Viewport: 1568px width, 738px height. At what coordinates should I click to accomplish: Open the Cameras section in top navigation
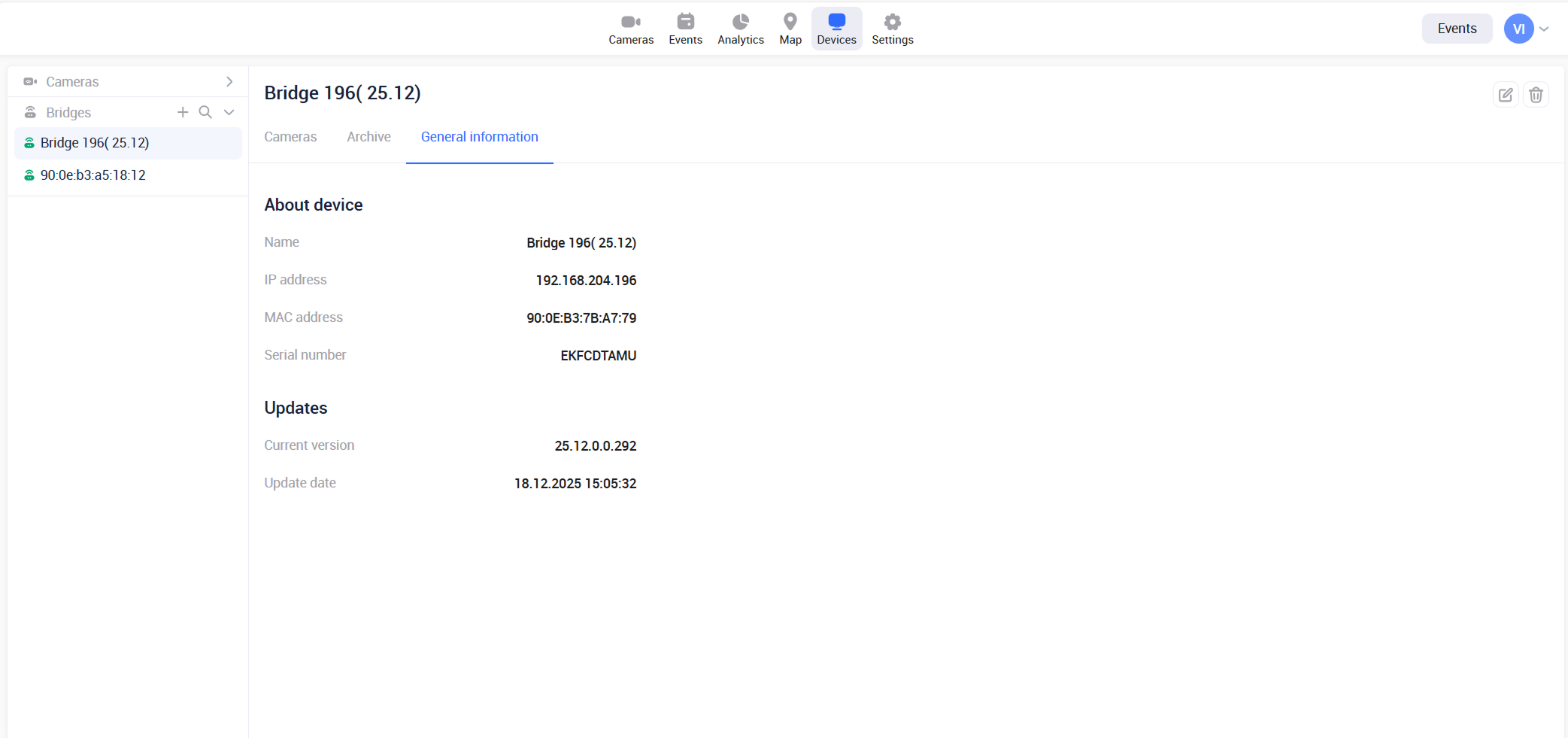630,29
